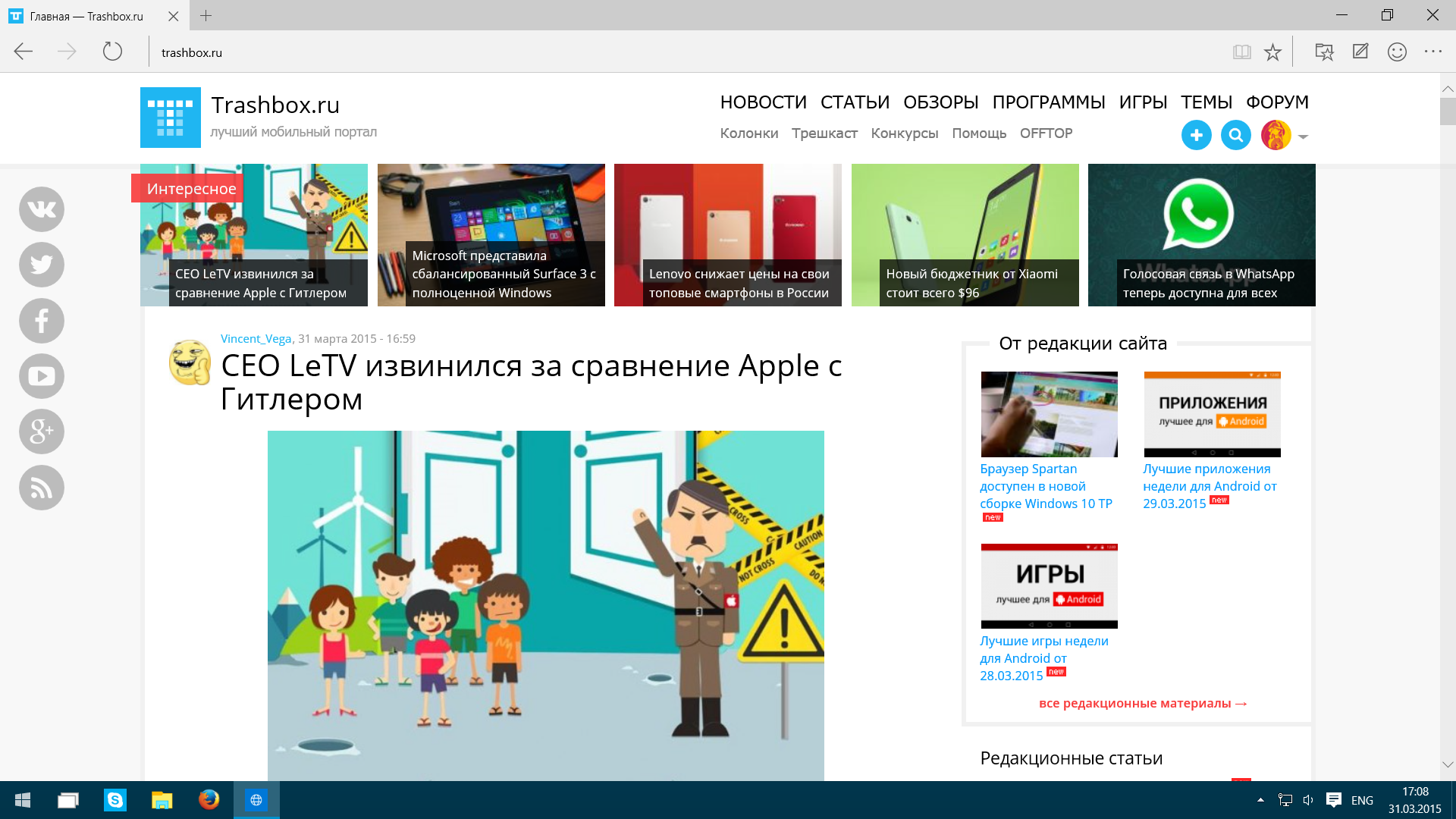Open Lenovo price cut featured card
Viewport: 1456px width, 819px height.
(x=728, y=235)
